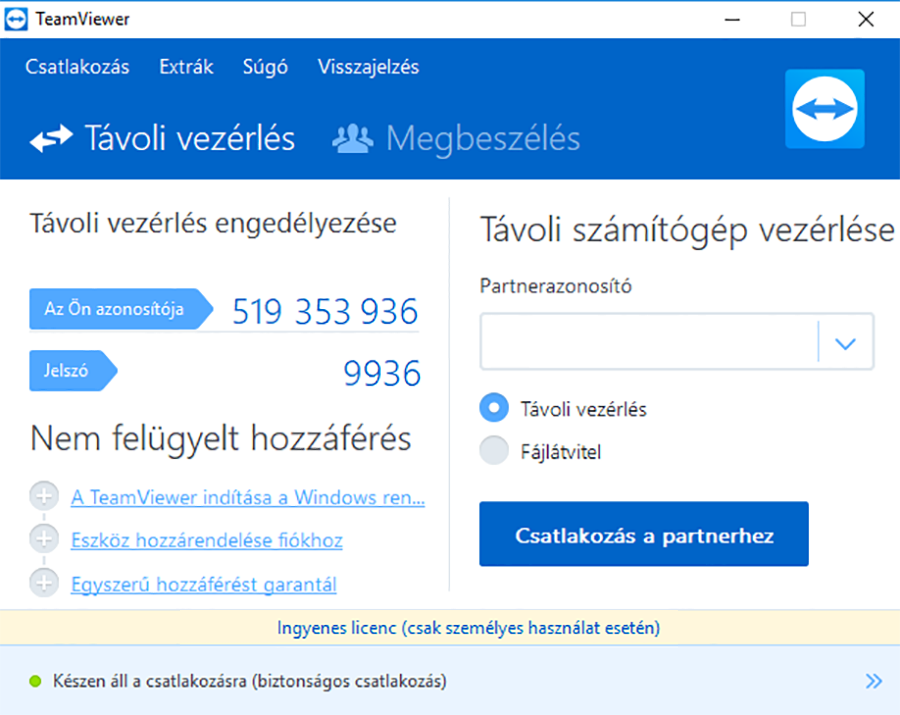
Task: Click the 'Készen áll a csatlakozásra' status text
Action: click(x=250, y=681)
